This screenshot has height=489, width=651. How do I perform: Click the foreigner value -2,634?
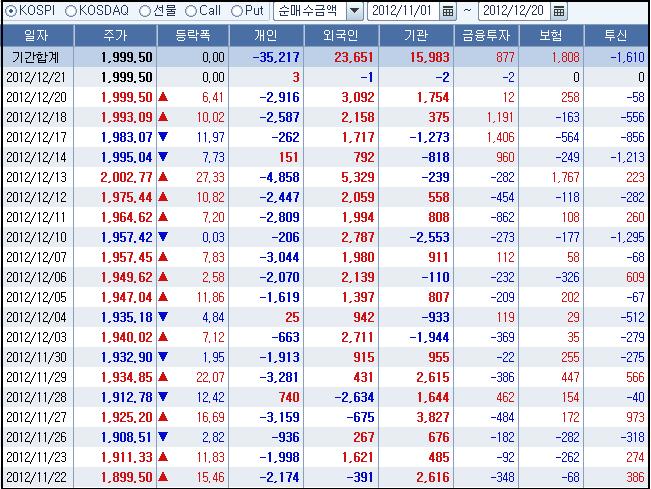point(355,397)
